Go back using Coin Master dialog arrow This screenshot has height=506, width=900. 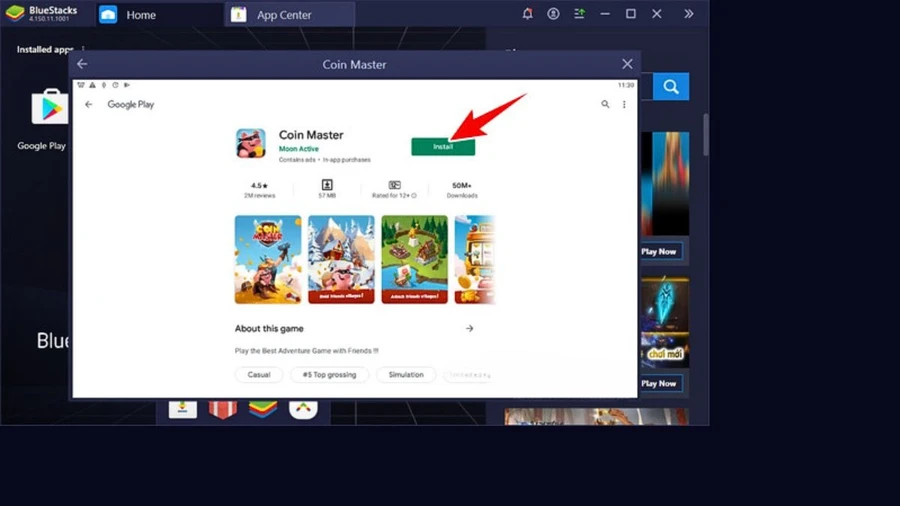tap(82, 64)
